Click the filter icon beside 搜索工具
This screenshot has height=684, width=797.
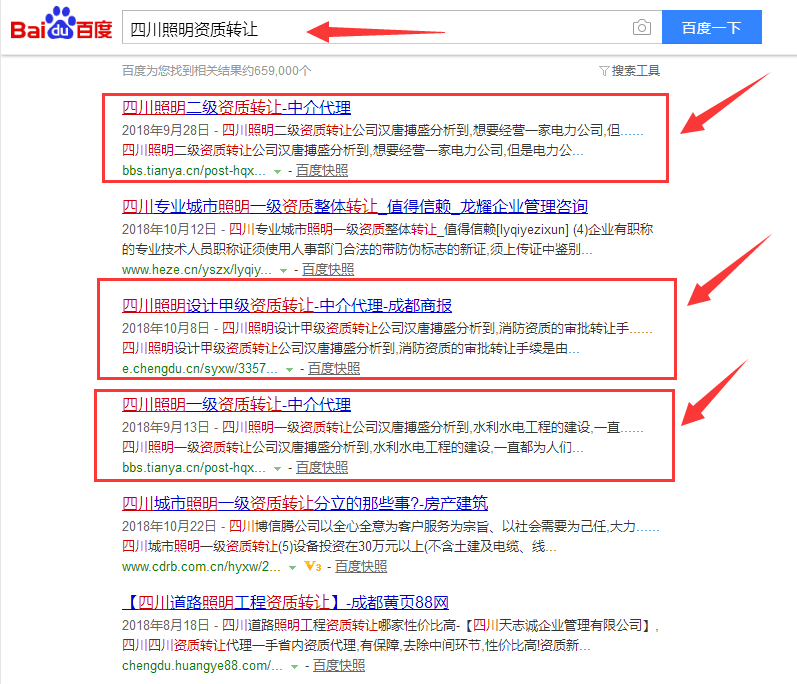pyautogui.click(x=604, y=71)
